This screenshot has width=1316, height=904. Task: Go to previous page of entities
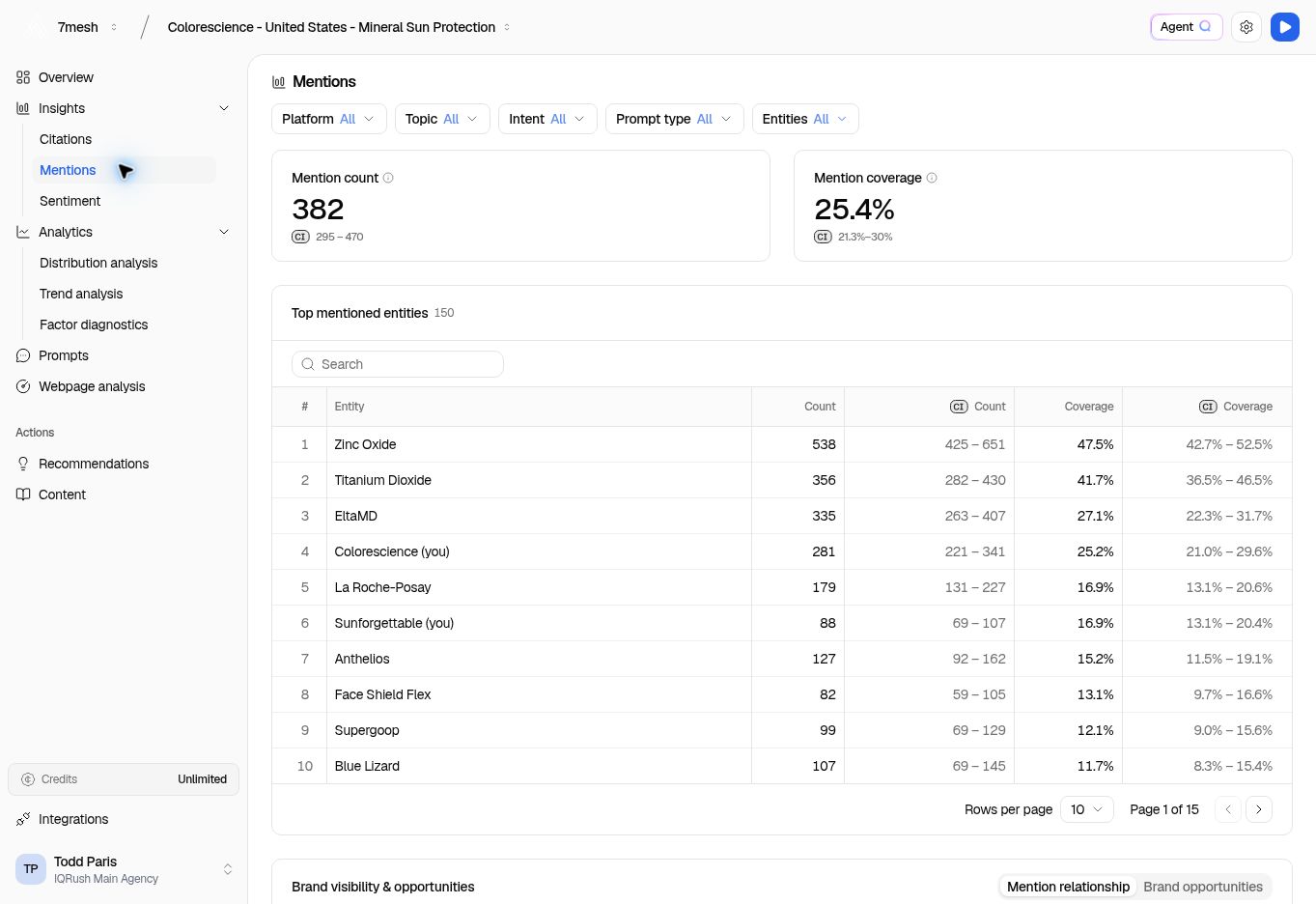pos(1228,809)
